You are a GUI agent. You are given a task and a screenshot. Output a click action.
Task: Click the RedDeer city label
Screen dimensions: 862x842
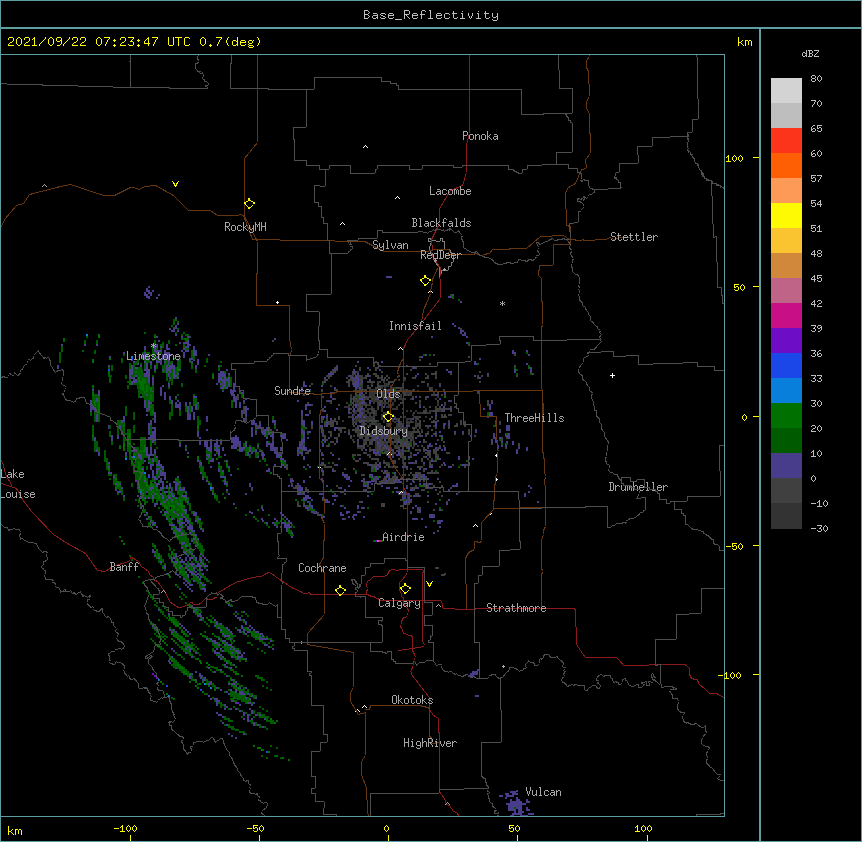click(x=440, y=255)
